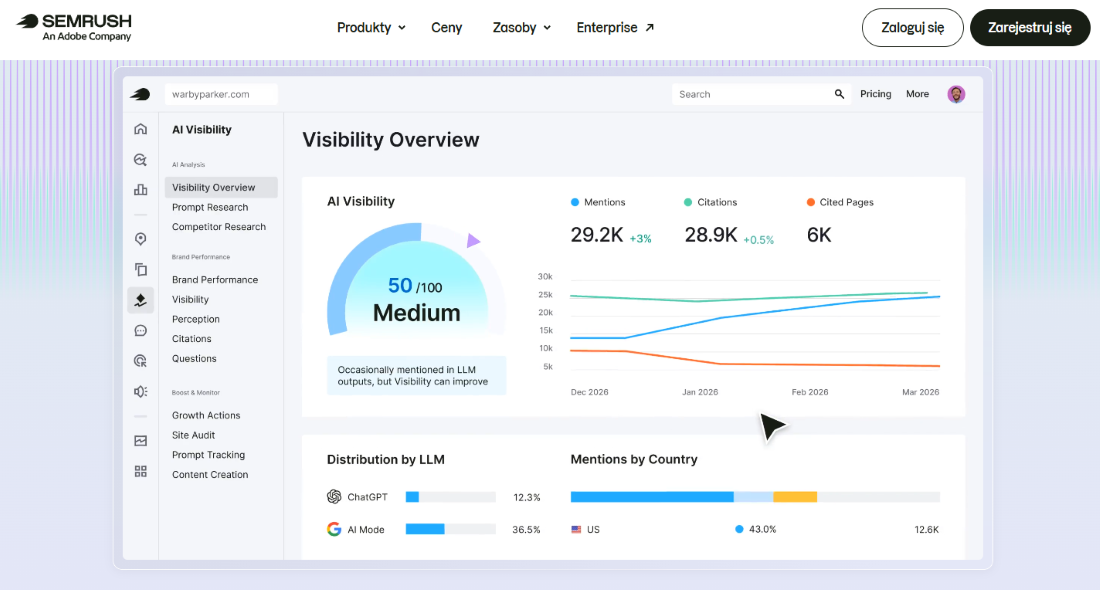
Task: Click the 28.9K citations value
Action: pyautogui.click(x=711, y=235)
